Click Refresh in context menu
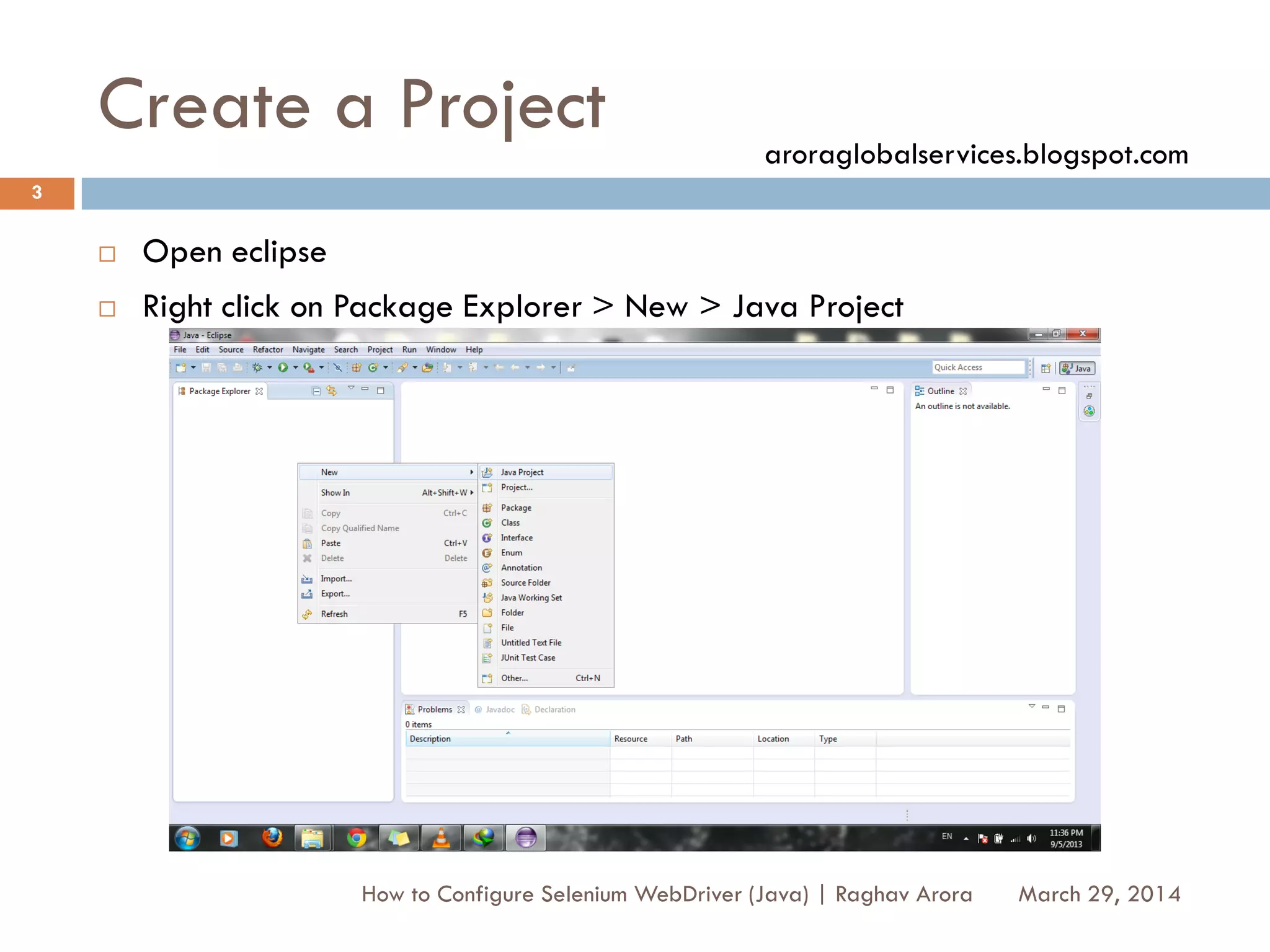The height and width of the screenshot is (952, 1270). (x=388, y=614)
